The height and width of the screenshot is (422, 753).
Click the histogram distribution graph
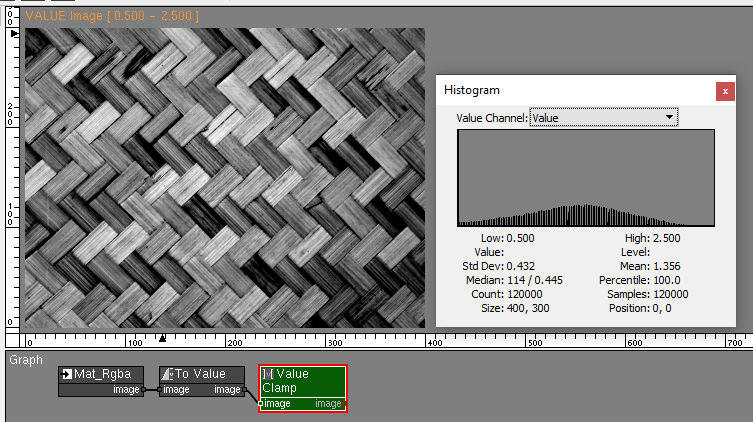[585, 178]
